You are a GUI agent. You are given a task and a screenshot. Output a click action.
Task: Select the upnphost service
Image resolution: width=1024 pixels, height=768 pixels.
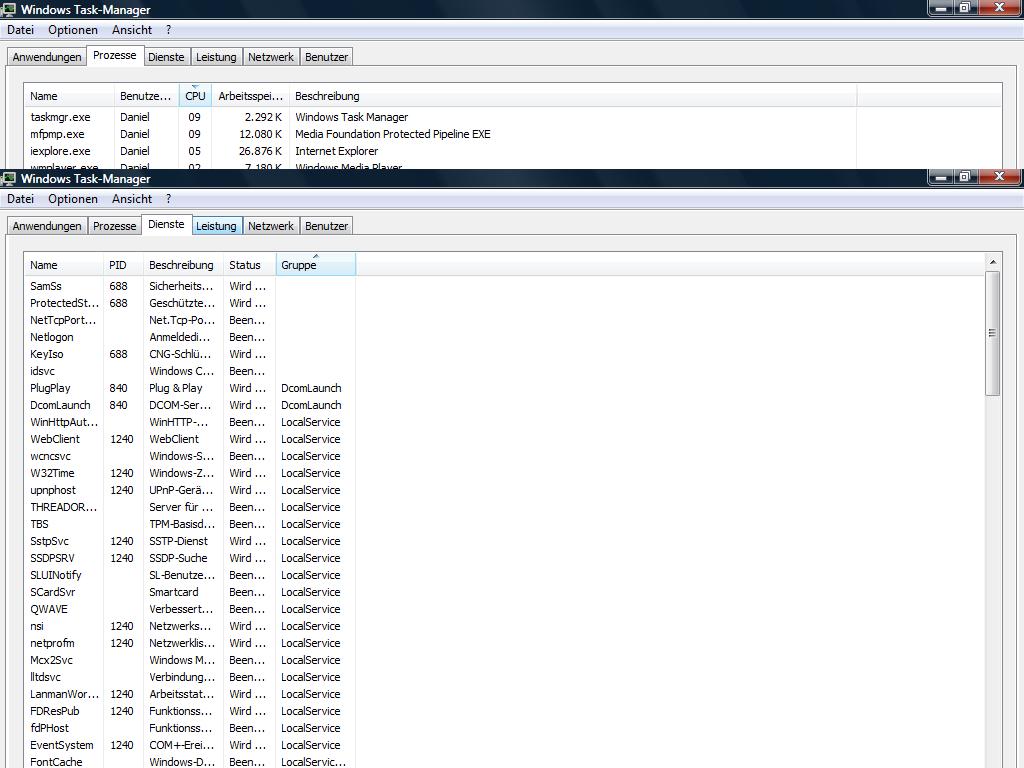tap(53, 490)
